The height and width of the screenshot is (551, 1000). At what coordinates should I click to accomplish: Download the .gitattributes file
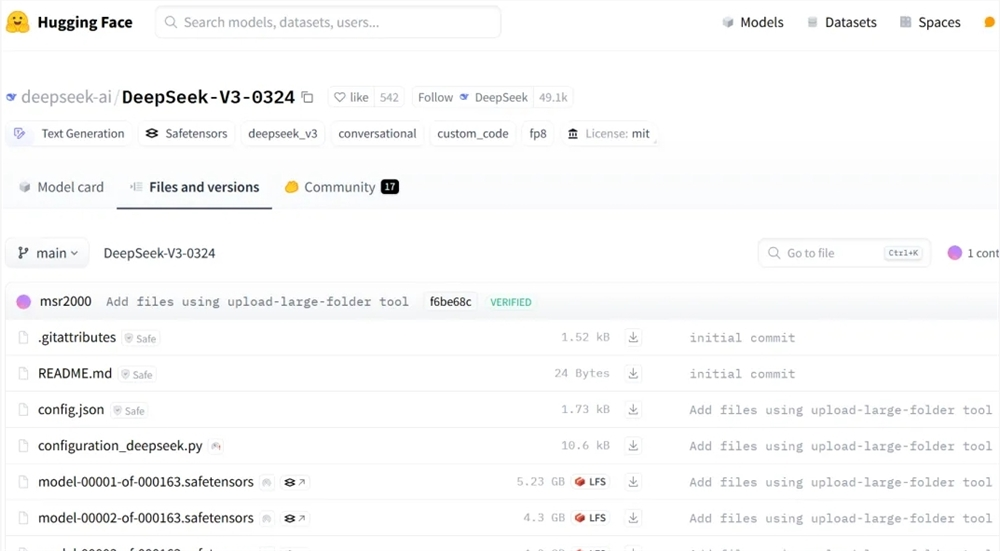pyautogui.click(x=633, y=337)
